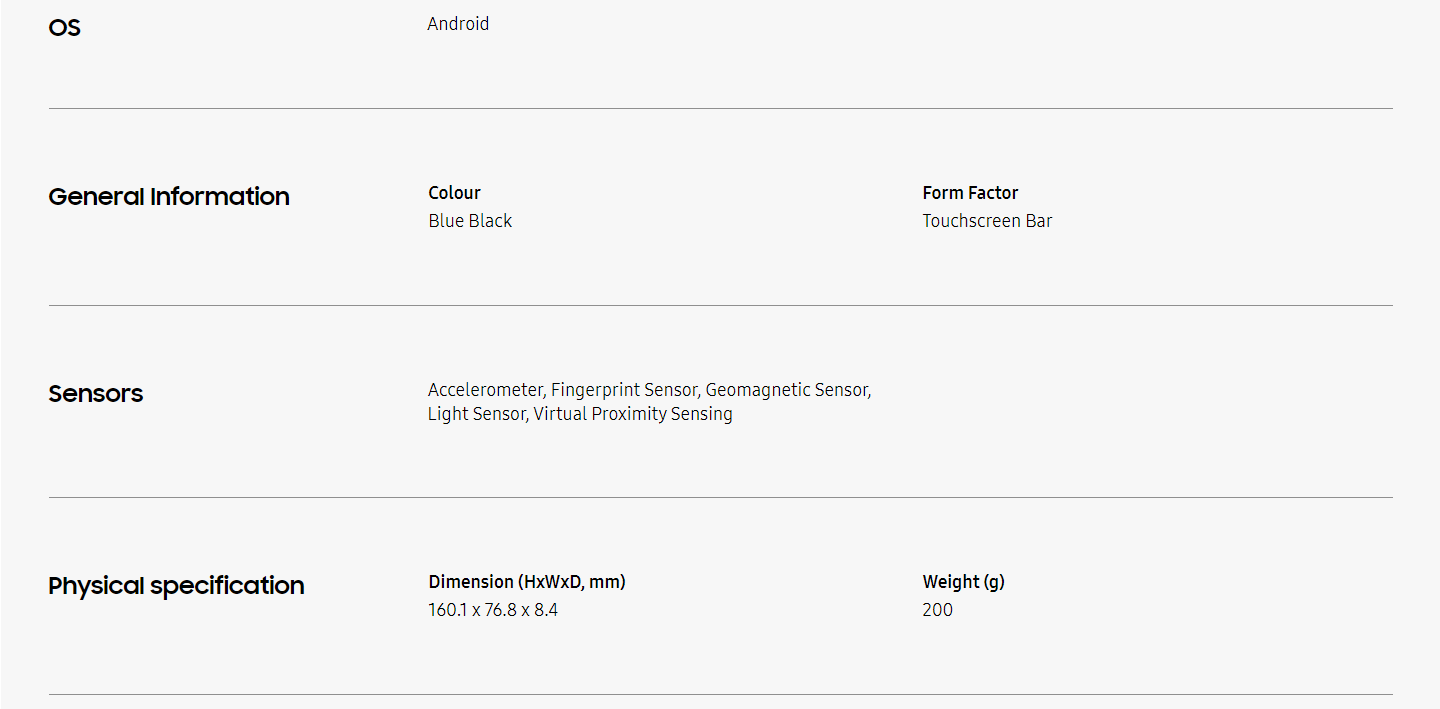
Task: Select the 160.1 x 76.8 x 8.4 value
Action: [x=493, y=610]
